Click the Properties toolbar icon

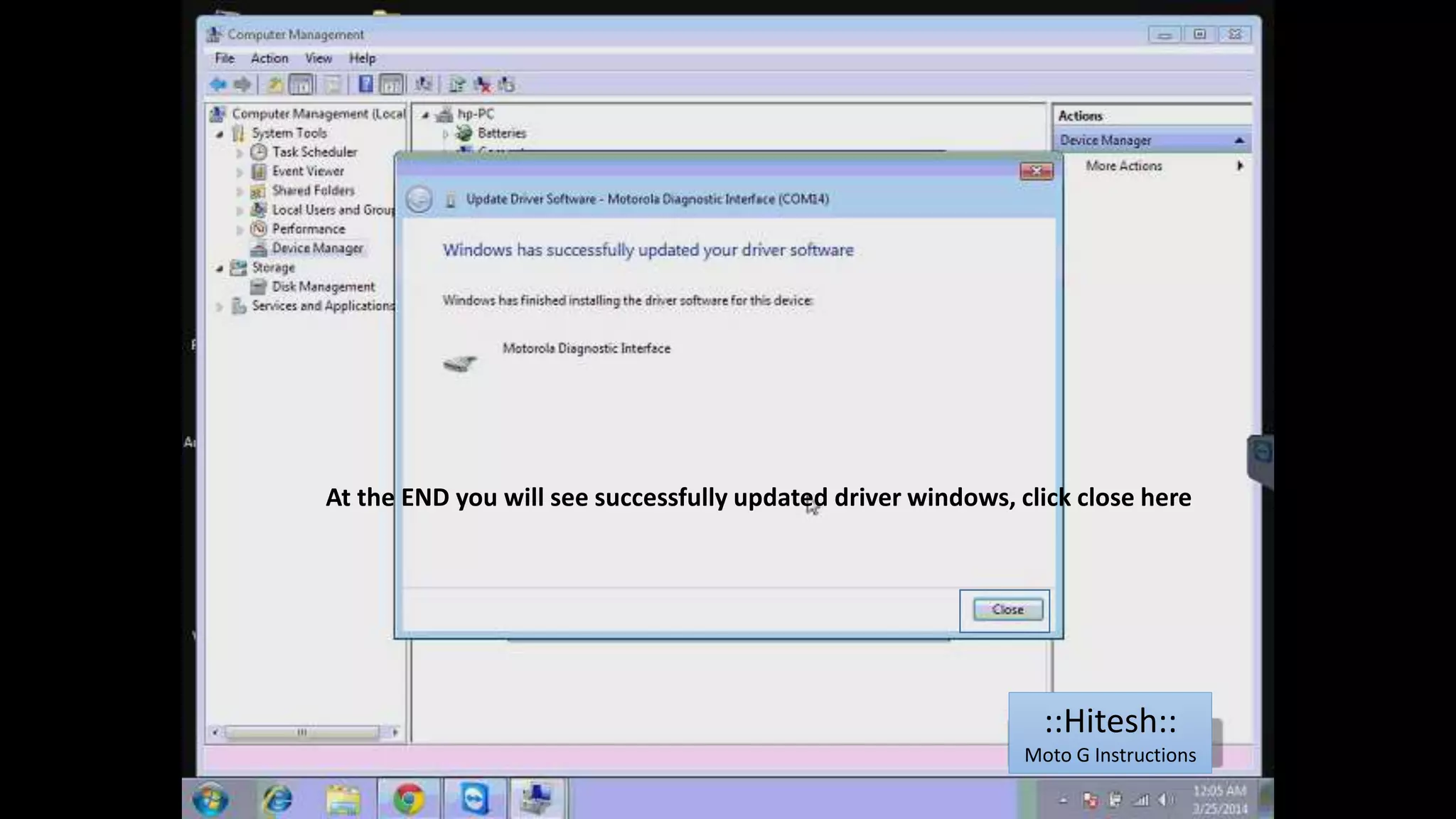click(x=333, y=85)
